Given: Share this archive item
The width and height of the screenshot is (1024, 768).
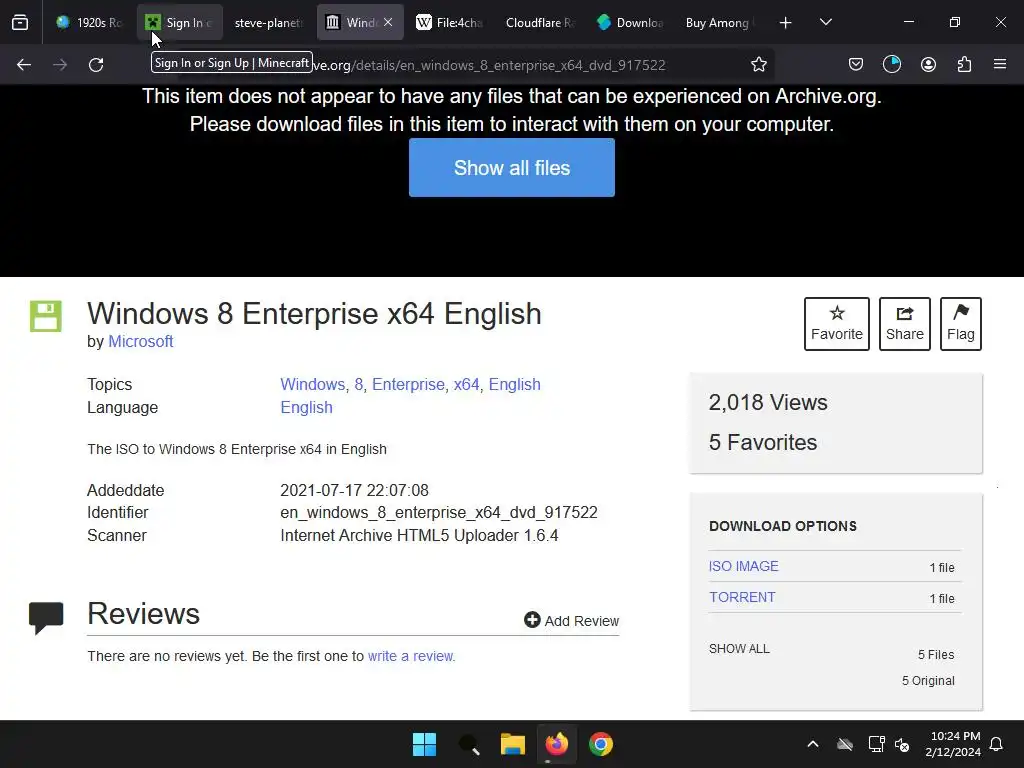Looking at the screenshot, I should (904, 324).
